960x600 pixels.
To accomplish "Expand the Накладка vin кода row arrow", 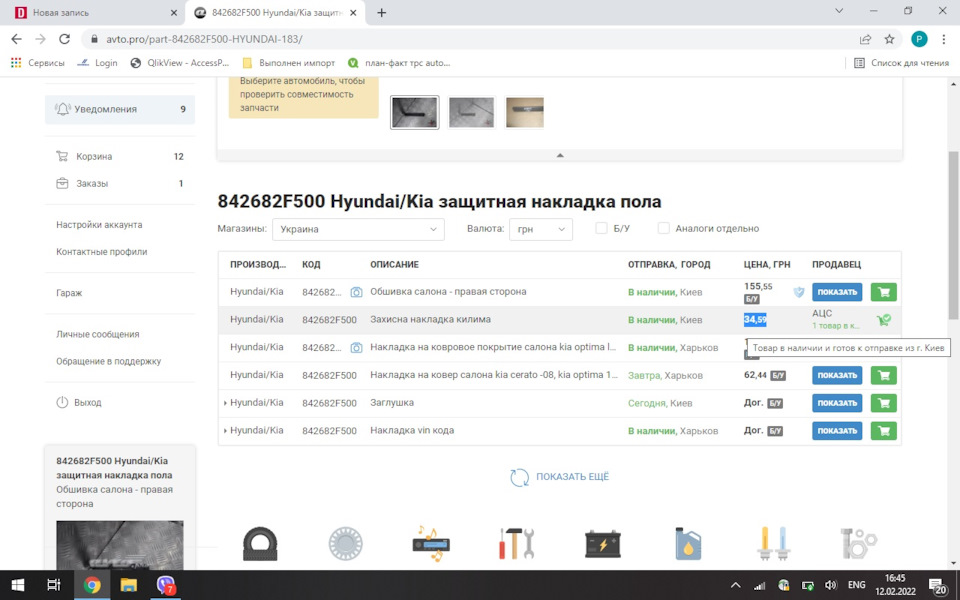I will click(x=225, y=430).
